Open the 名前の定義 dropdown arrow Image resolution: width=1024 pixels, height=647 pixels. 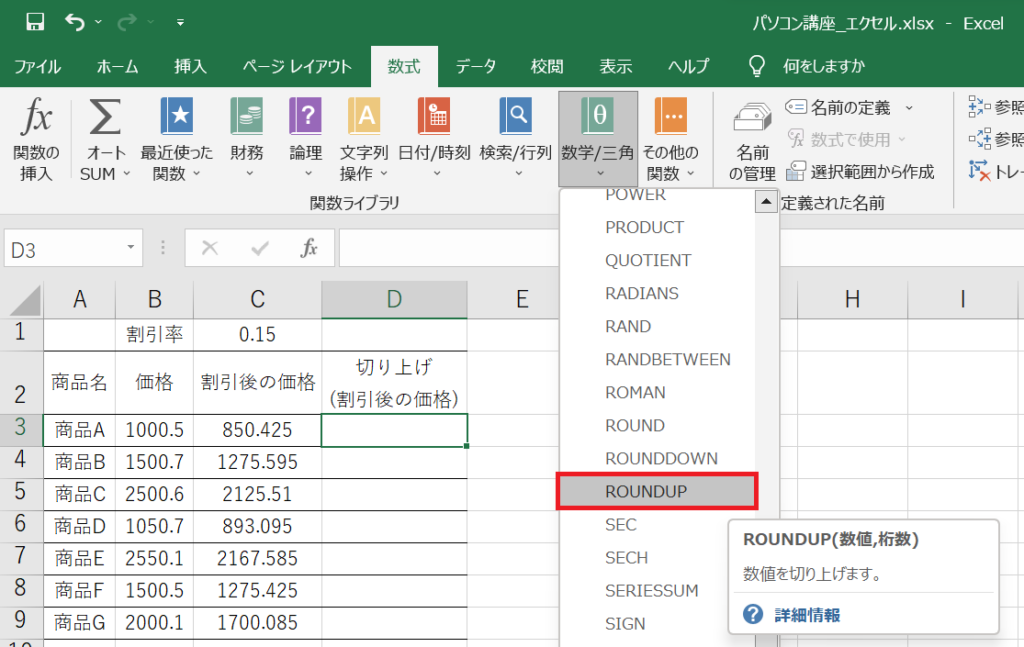pos(906,106)
